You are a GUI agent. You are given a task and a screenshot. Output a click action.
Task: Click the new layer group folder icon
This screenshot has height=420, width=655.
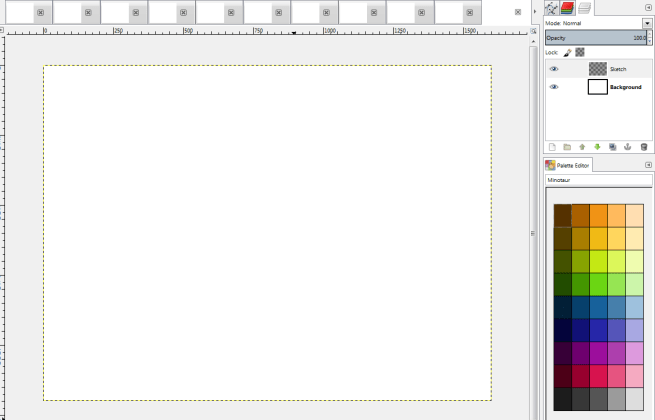click(566, 147)
